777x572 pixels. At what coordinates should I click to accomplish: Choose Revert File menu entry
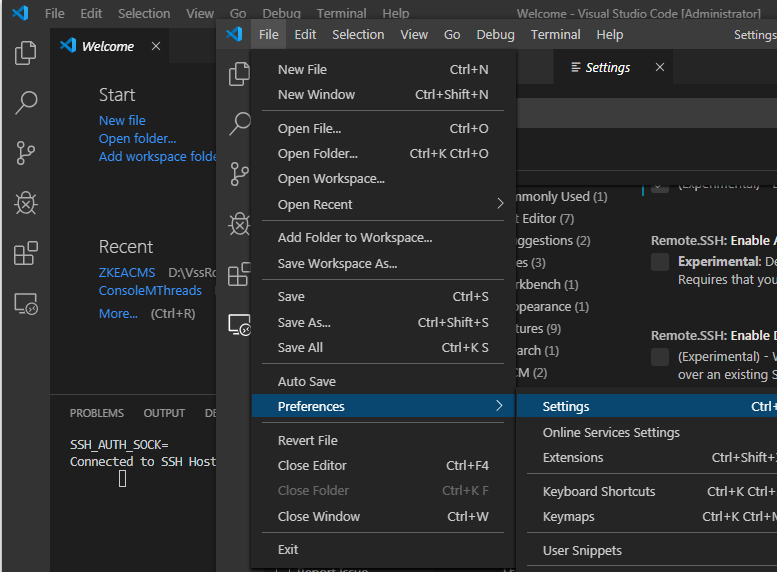tap(383, 440)
